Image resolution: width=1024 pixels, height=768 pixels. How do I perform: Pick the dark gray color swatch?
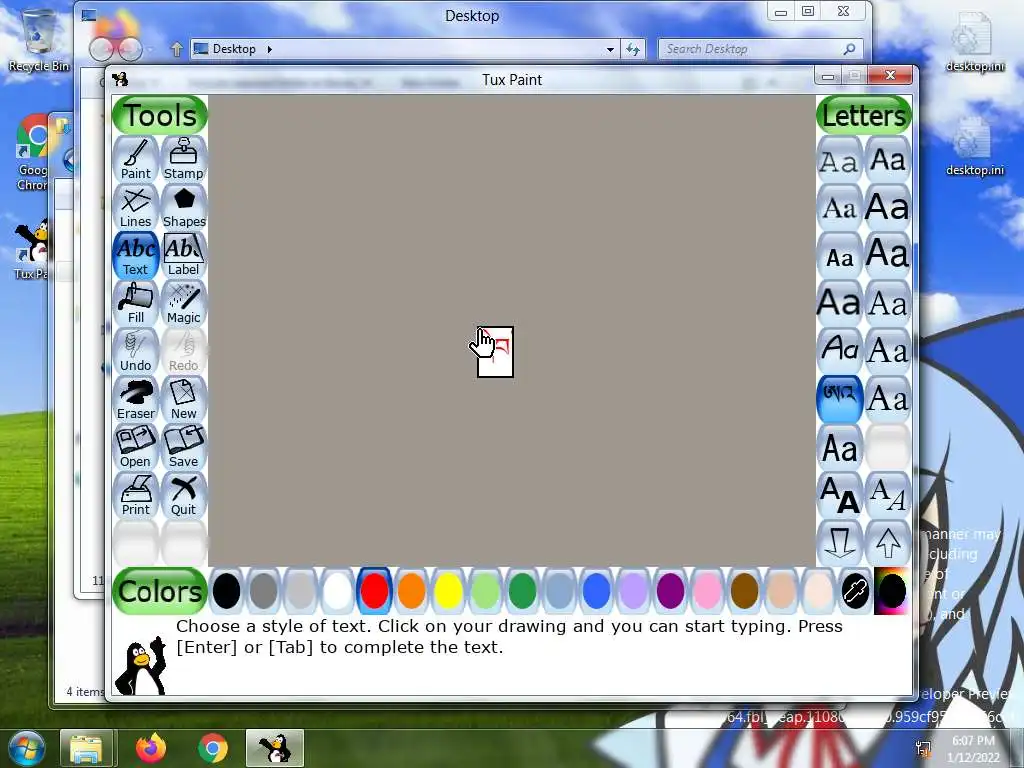[x=263, y=591]
